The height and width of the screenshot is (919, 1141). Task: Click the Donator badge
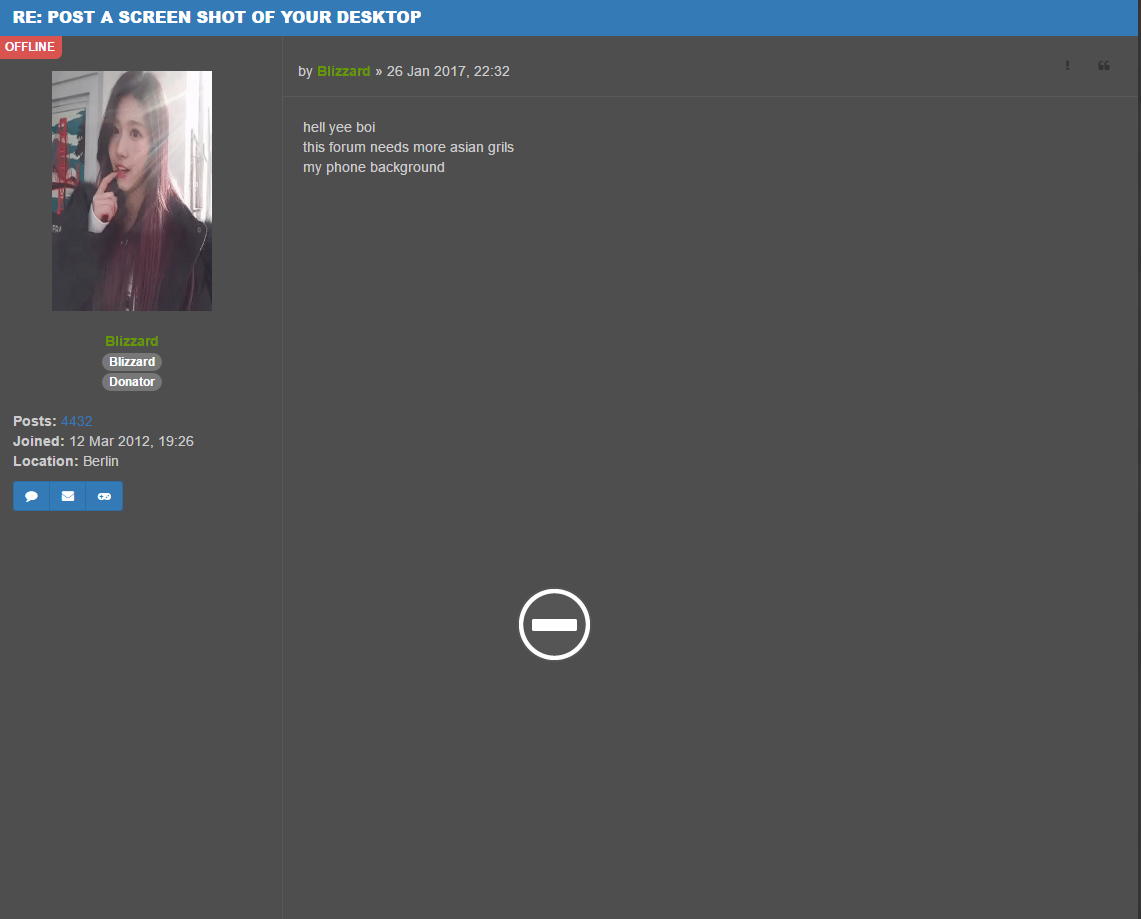[x=132, y=382]
